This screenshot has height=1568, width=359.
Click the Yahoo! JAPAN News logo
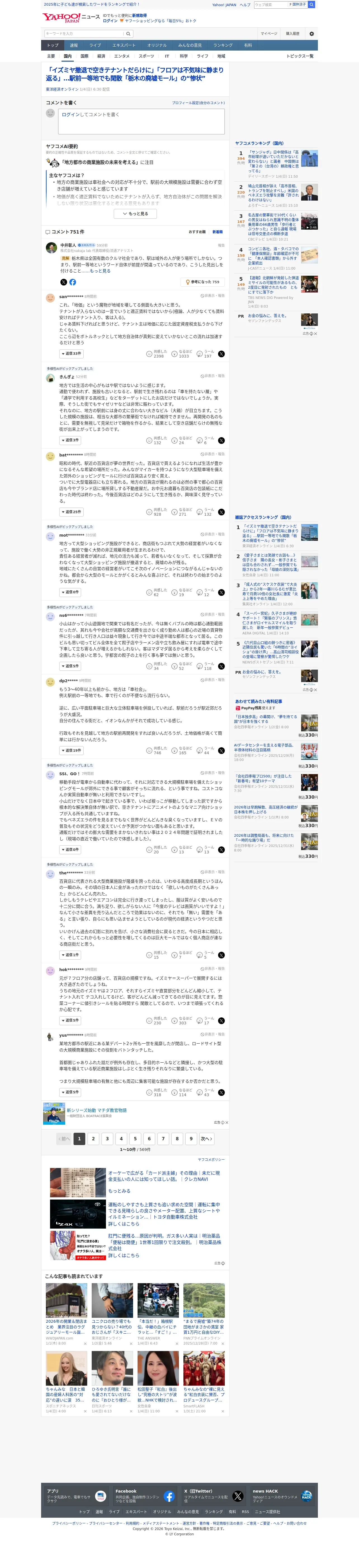[x=71, y=18]
